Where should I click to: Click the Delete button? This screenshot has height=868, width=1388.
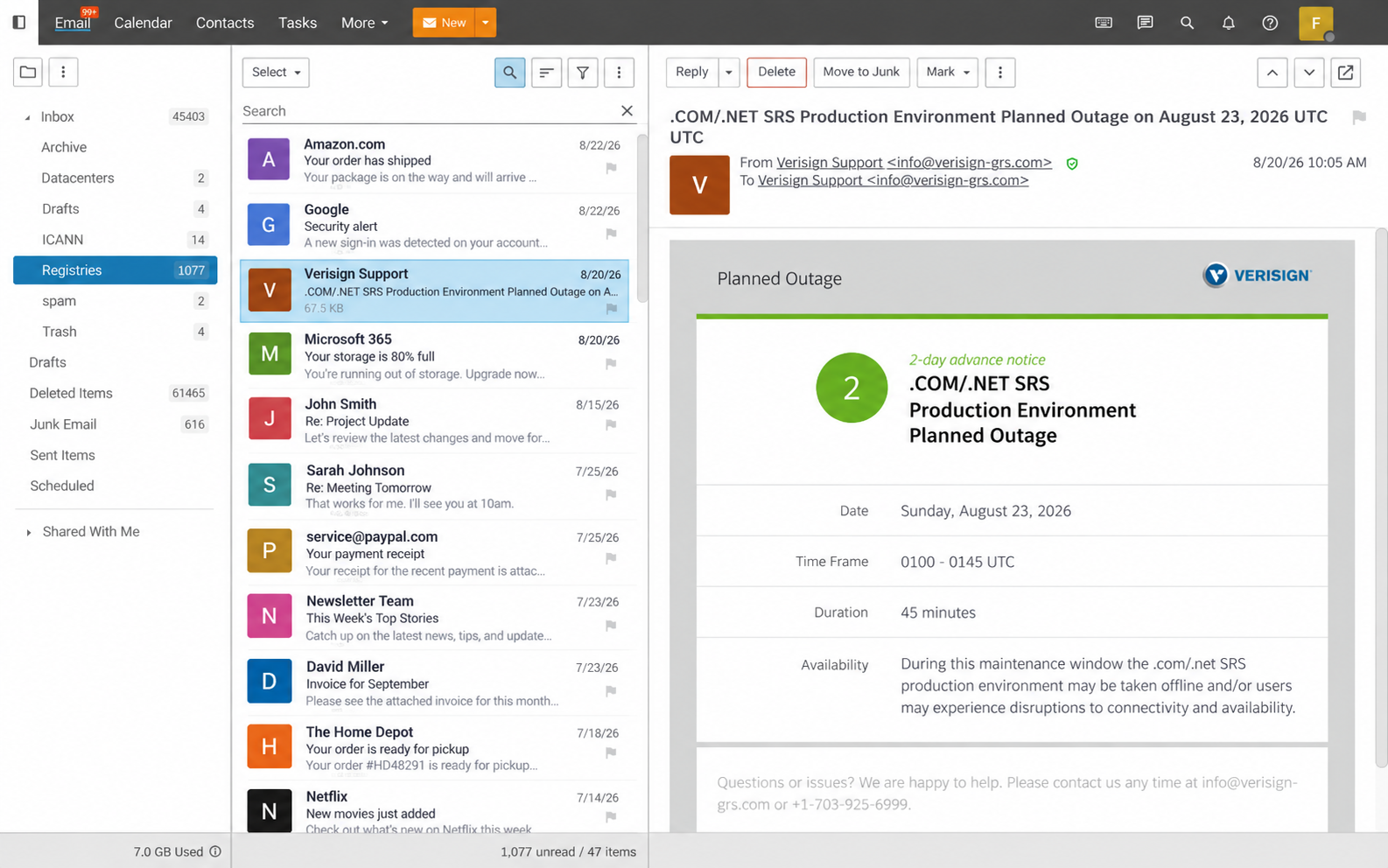[x=776, y=72]
